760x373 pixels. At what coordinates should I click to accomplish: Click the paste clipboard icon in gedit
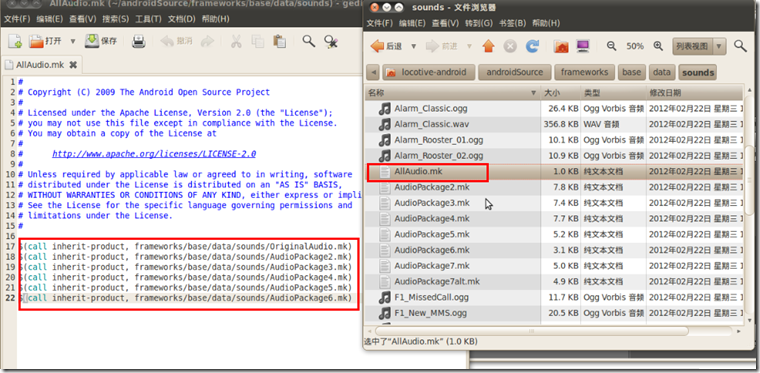(x=279, y=41)
